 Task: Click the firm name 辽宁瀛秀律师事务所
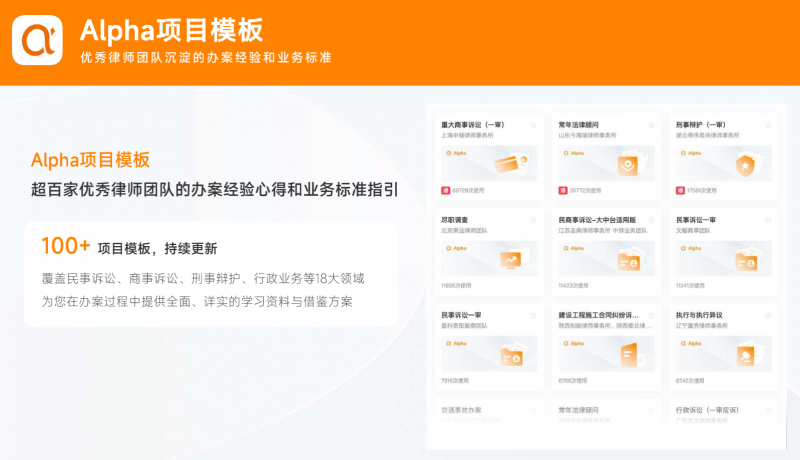coord(702,325)
